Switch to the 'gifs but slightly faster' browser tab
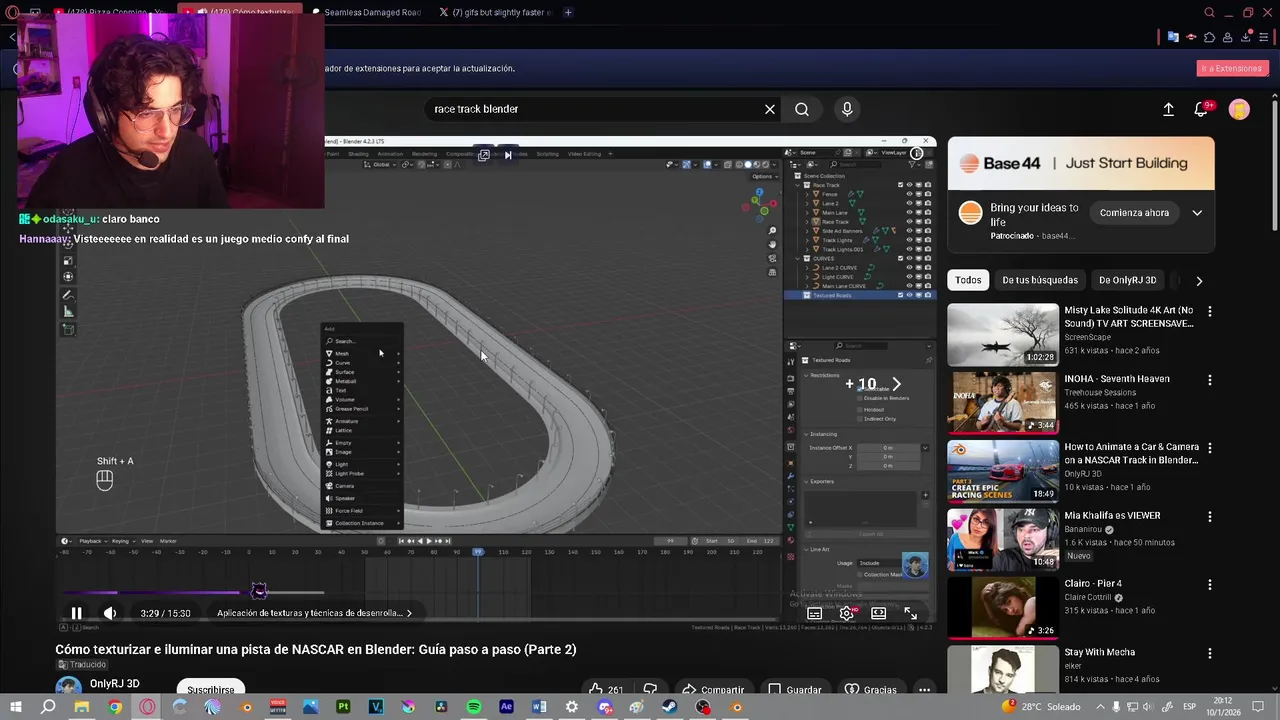This screenshot has height=720, width=1280. [496, 12]
